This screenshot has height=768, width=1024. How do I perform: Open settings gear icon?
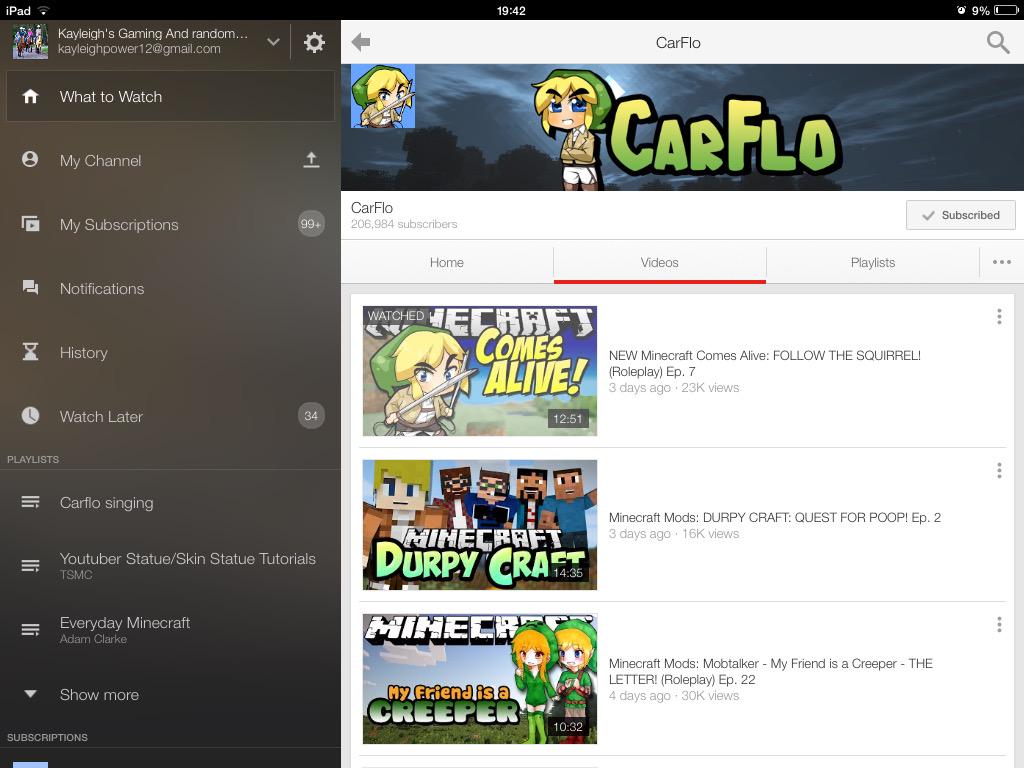tap(314, 42)
